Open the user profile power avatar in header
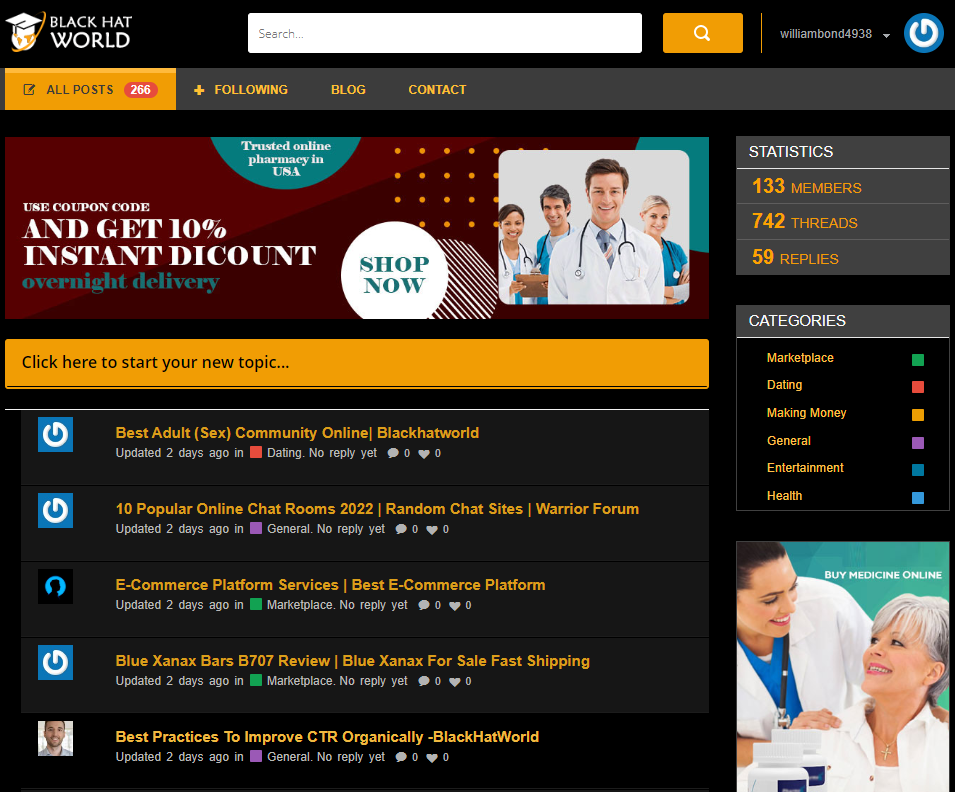Viewport: 955px width, 792px height. tap(923, 33)
